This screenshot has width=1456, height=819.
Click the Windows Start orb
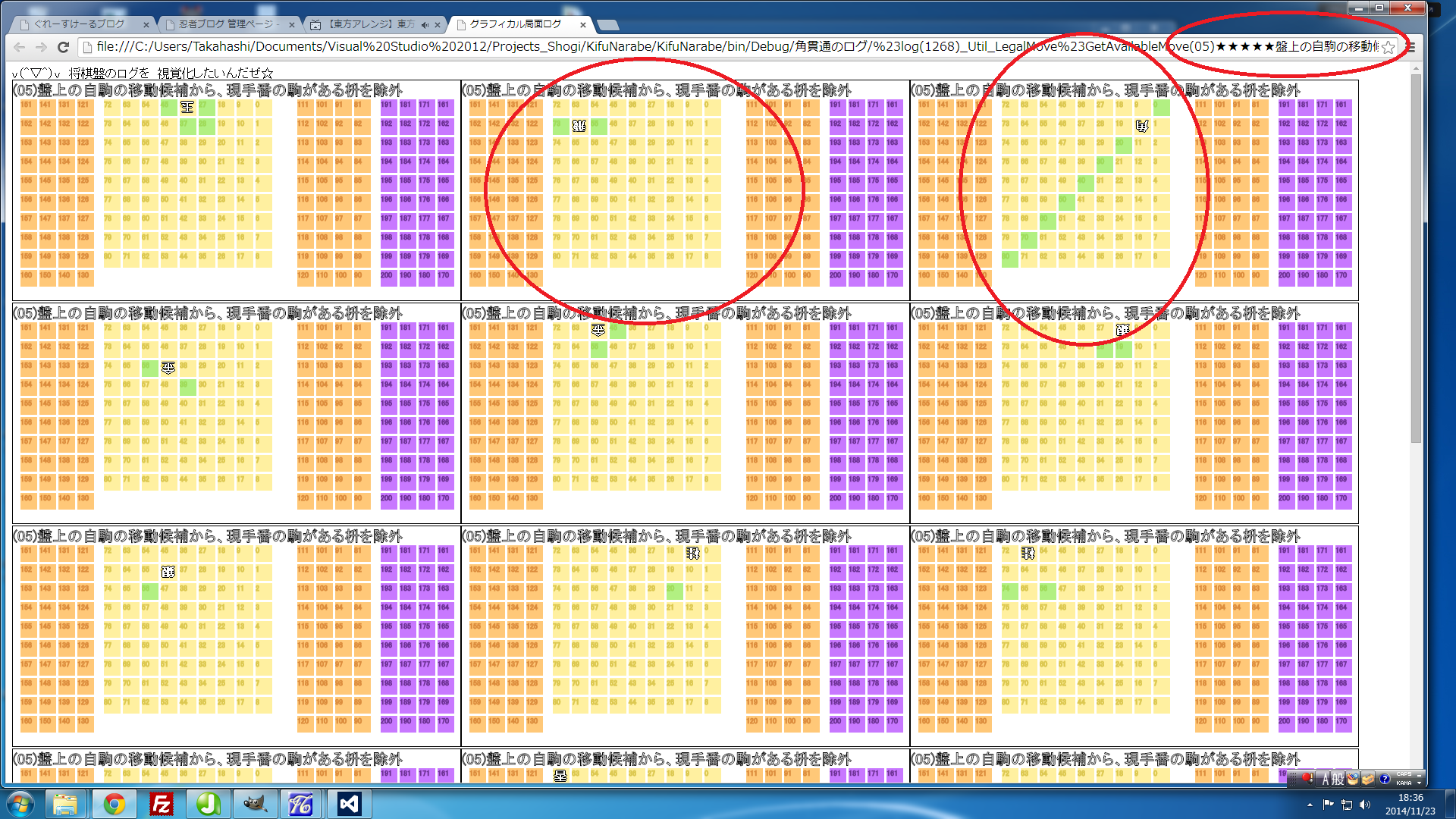20,804
